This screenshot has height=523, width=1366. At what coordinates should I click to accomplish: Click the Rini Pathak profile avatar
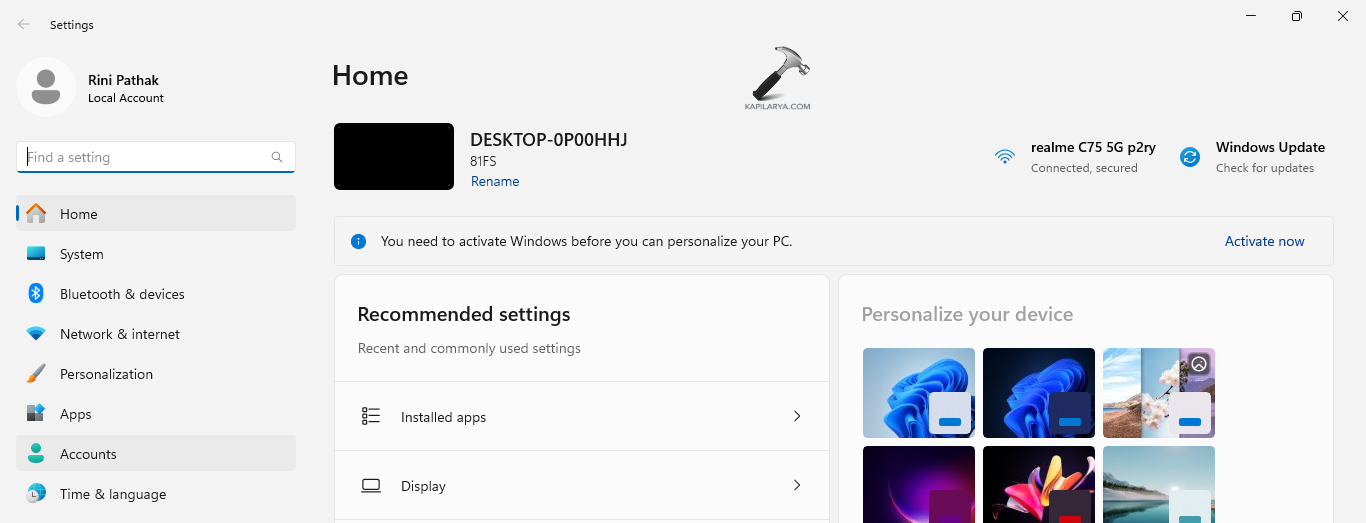pos(45,87)
